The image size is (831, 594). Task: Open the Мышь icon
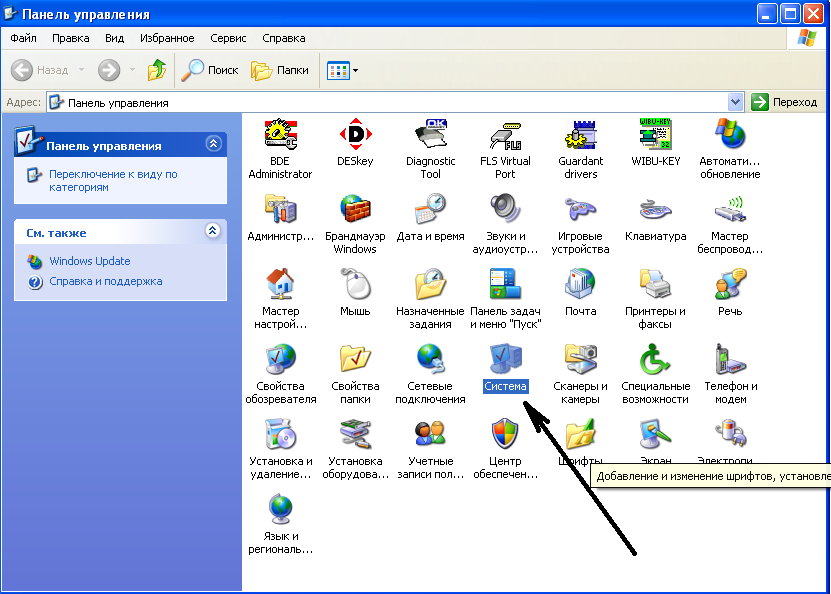[x=355, y=284]
